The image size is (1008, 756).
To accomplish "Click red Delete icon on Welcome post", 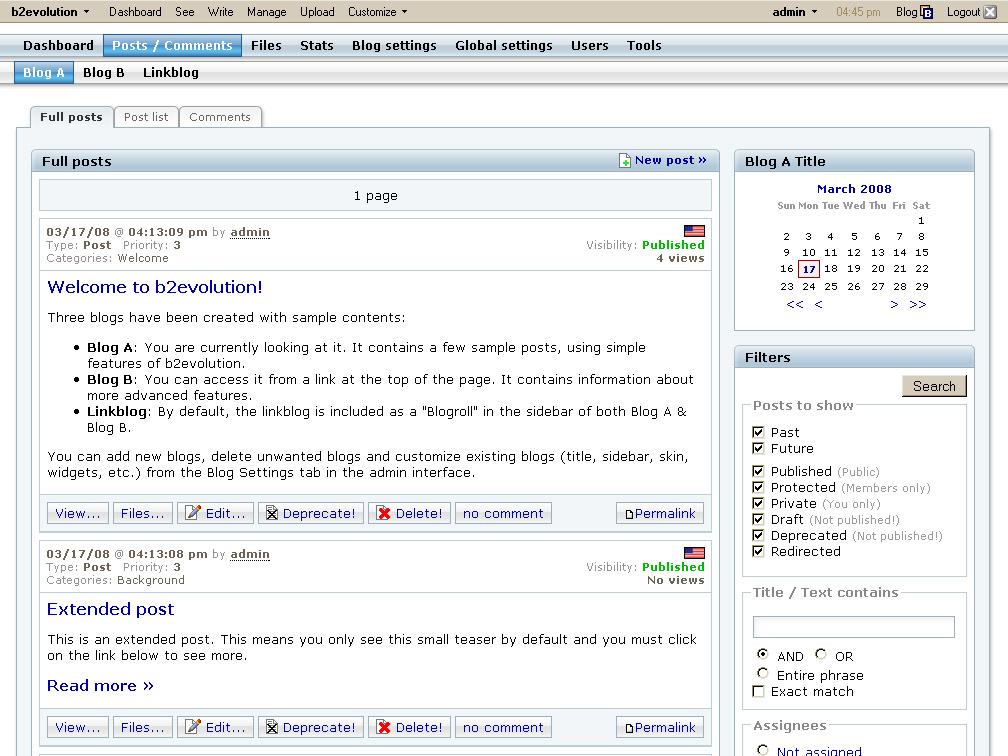I will (384, 514).
